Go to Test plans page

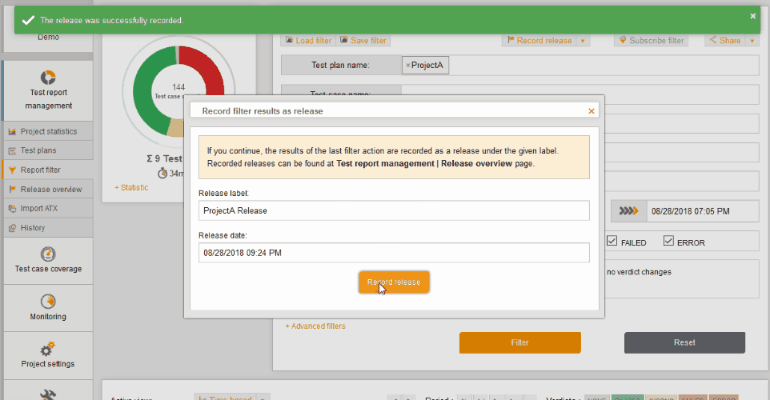pyautogui.click(x=48, y=151)
